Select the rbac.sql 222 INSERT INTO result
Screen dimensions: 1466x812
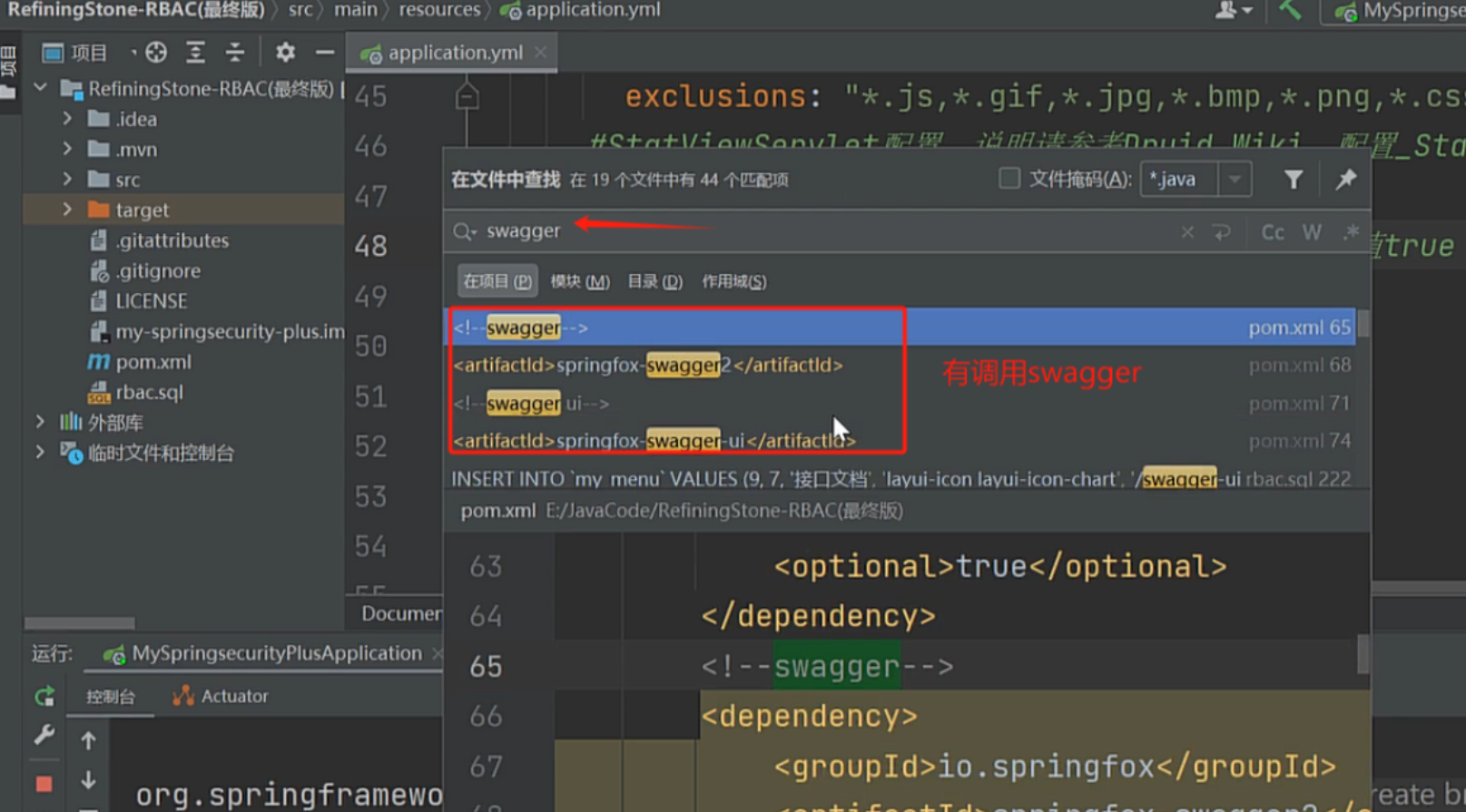coord(900,478)
